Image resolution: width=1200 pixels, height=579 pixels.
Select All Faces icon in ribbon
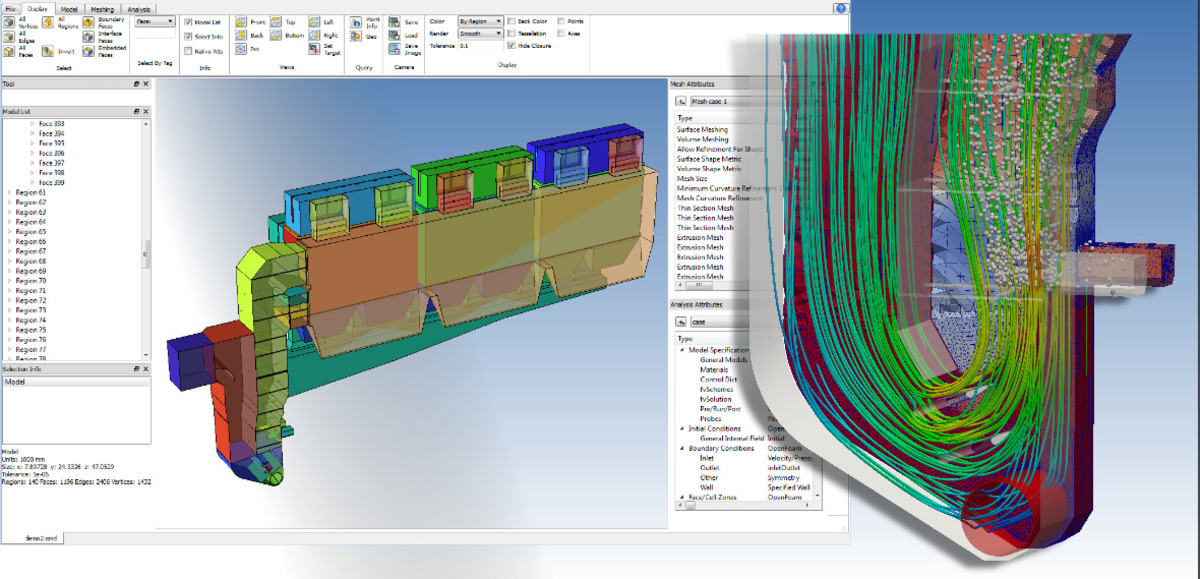coord(10,51)
